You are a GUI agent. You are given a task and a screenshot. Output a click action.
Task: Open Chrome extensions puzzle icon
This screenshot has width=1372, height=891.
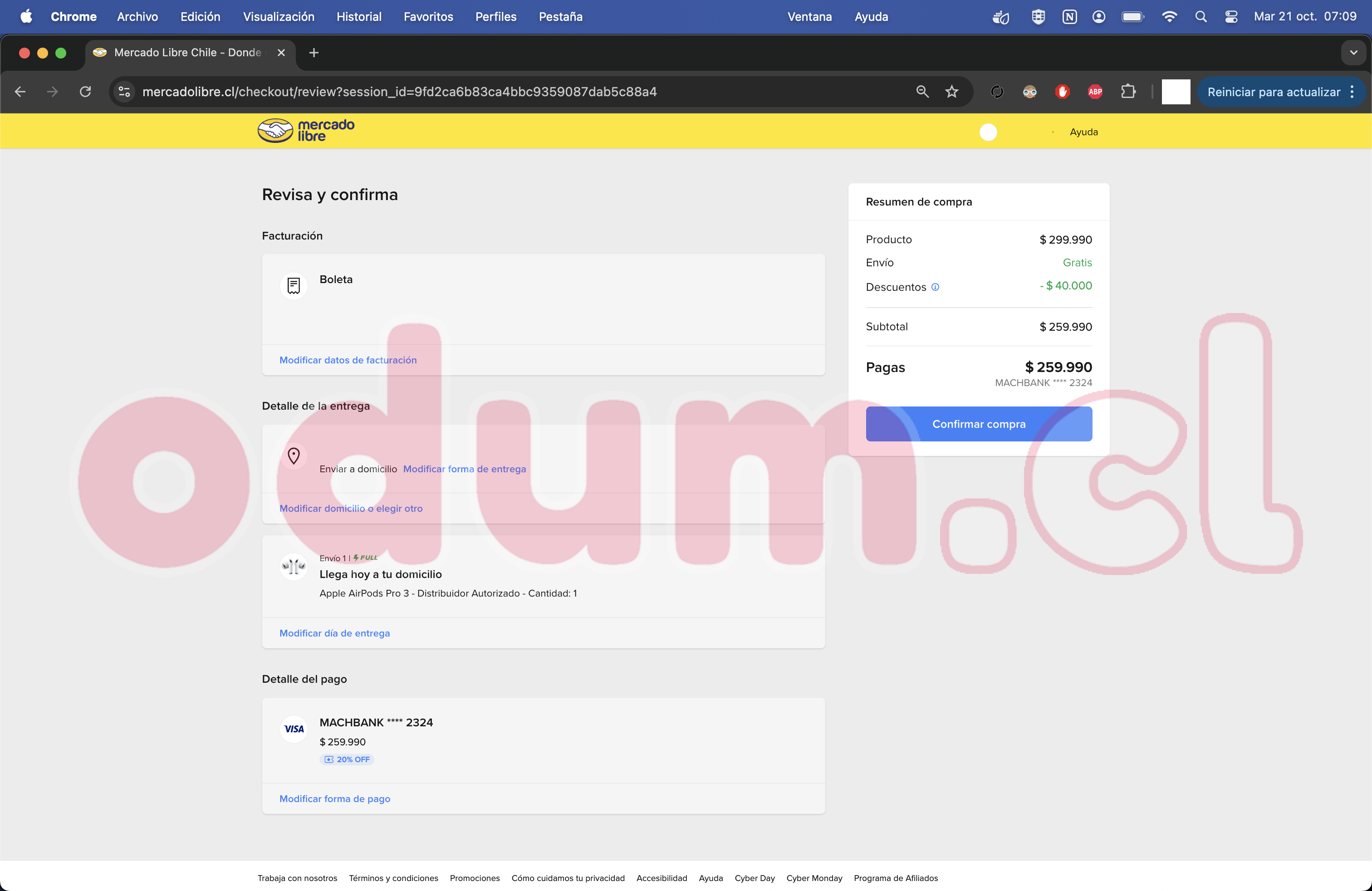[x=1127, y=92]
